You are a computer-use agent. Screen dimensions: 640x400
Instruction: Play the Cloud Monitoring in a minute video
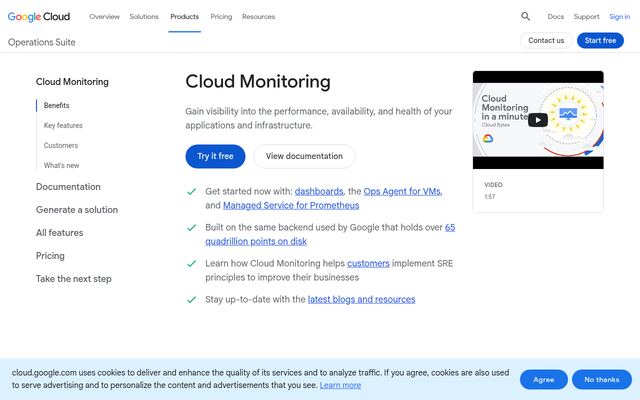coord(538,120)
